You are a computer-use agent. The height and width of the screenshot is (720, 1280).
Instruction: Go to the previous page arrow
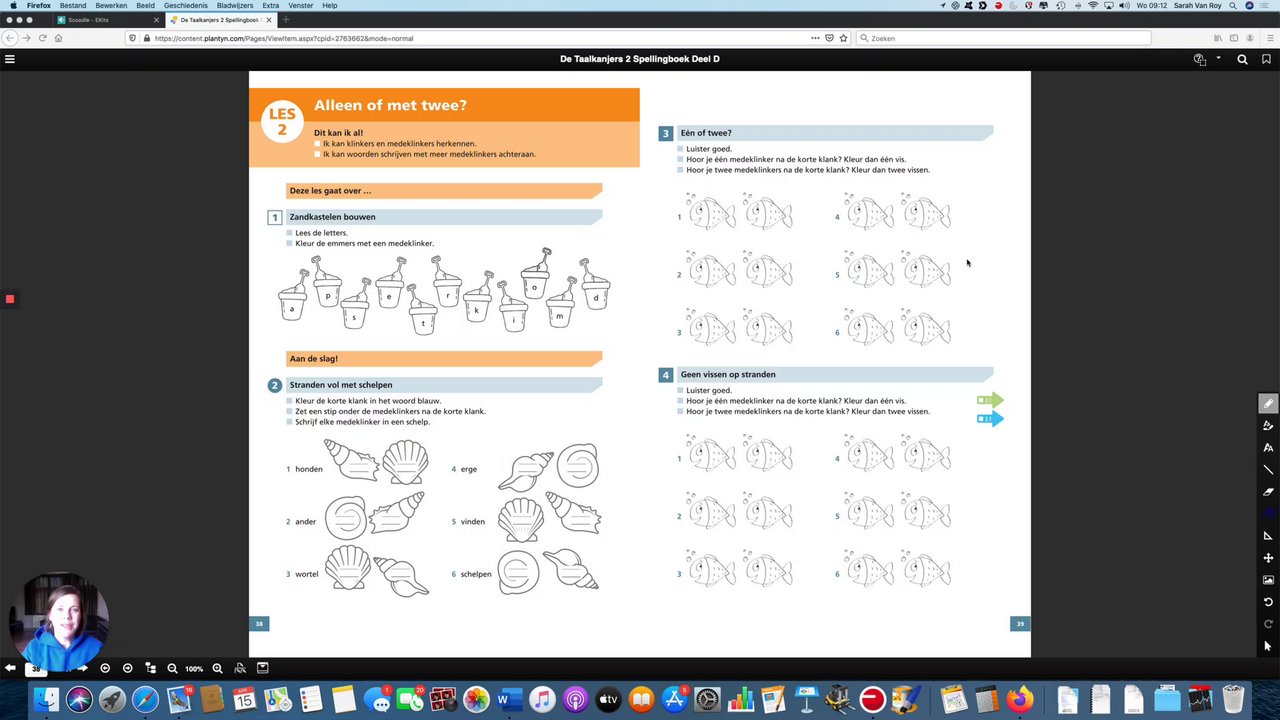pos(10,668)
